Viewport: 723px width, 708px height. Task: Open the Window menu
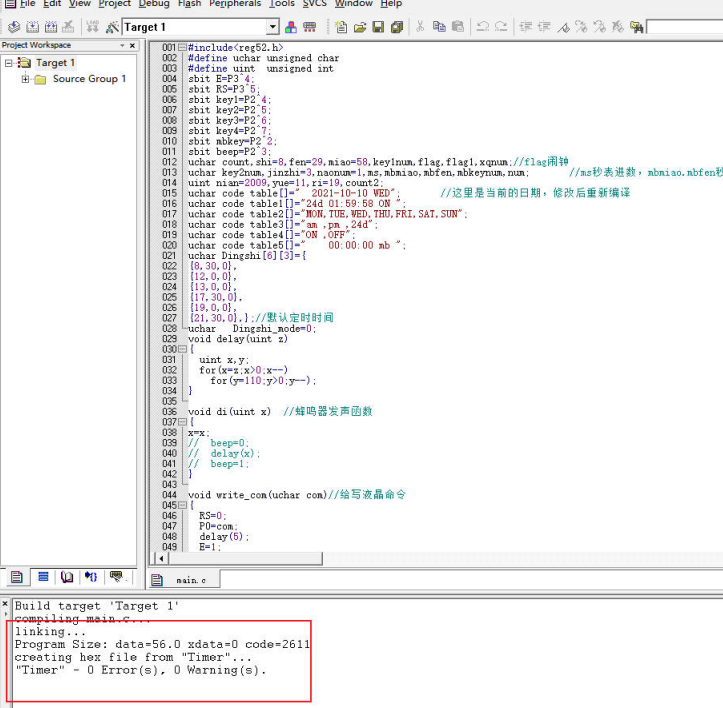pyautogui.click(x=353, y=4)
